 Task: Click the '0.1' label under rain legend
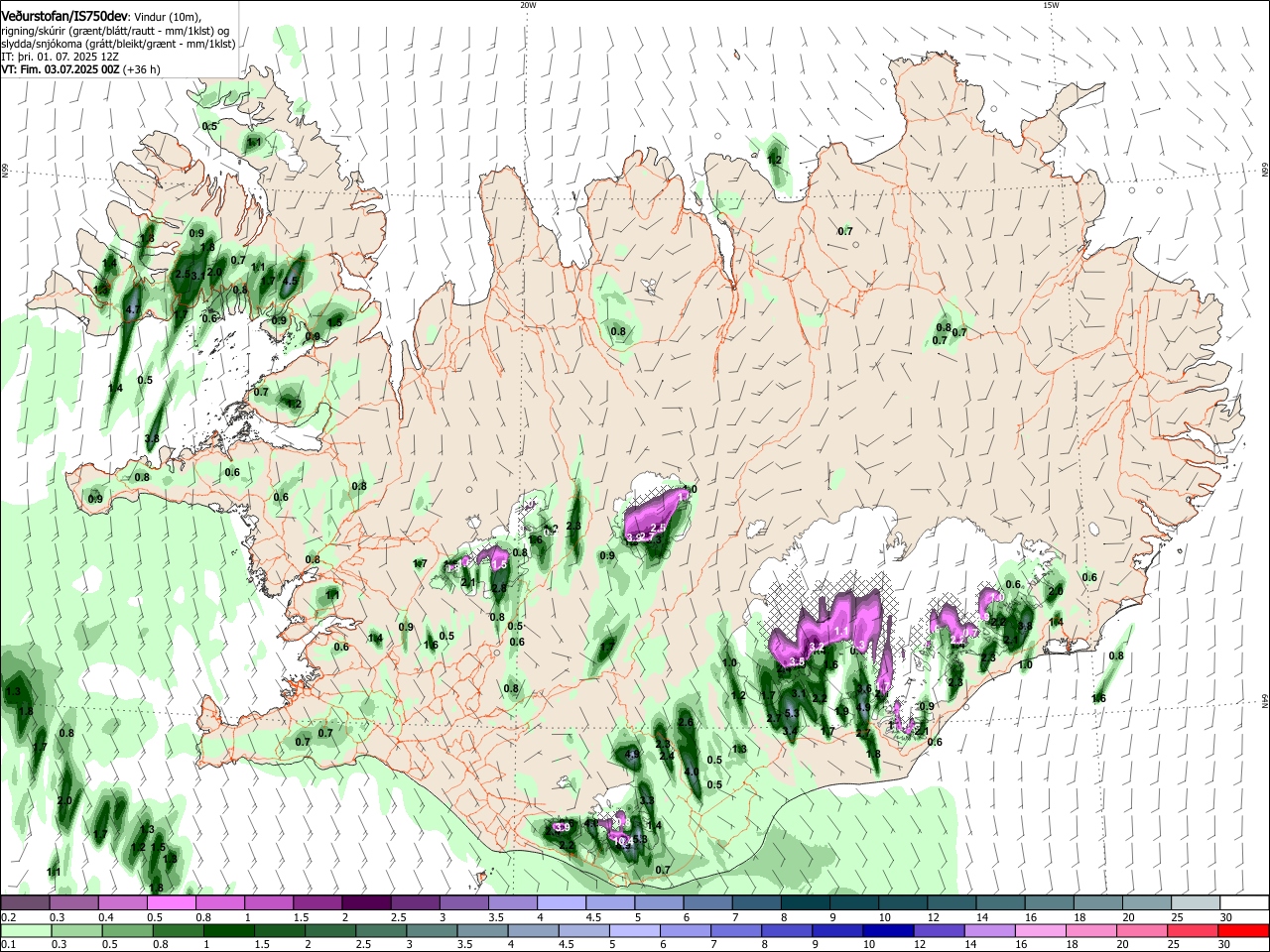coord(8,945)
